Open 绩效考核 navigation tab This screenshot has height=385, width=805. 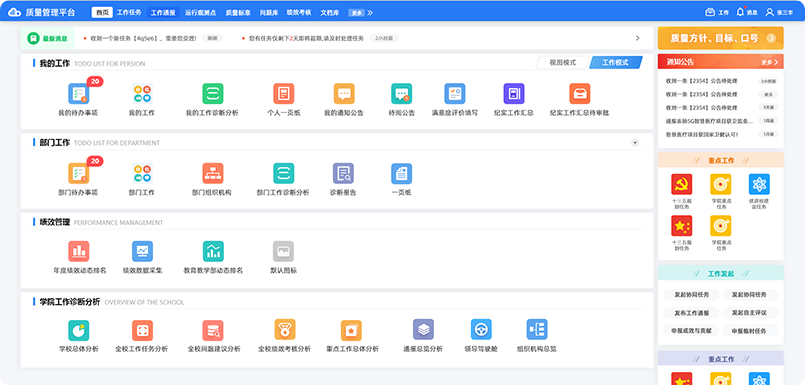click(299, 12)
